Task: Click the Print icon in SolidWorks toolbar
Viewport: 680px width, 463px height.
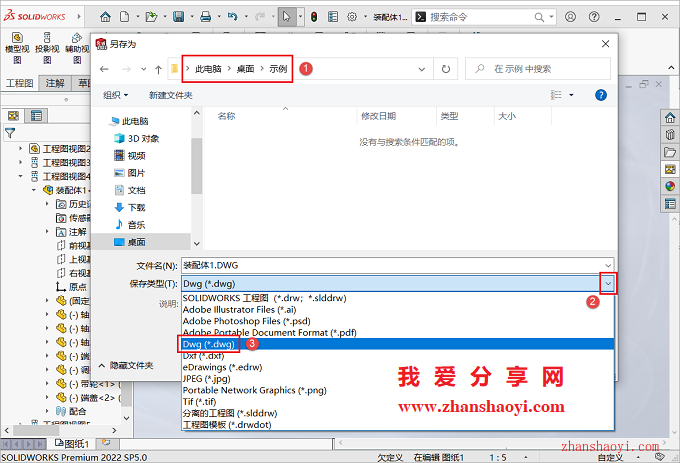Action: pyautogui.click(x=206, y=17)
